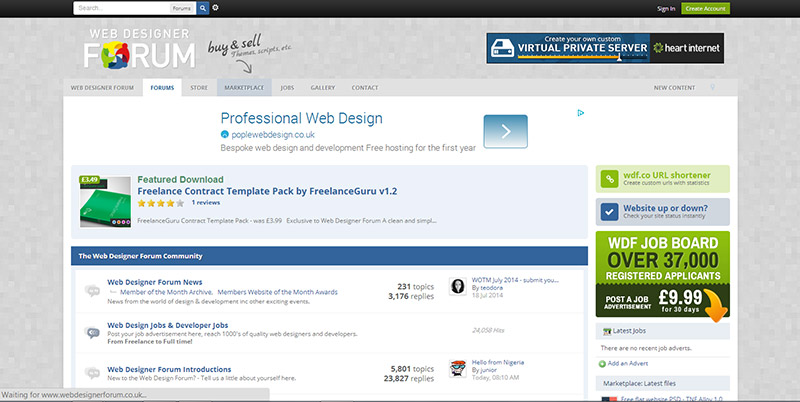Open the Gallery navigation tab

tap(323, 88)
